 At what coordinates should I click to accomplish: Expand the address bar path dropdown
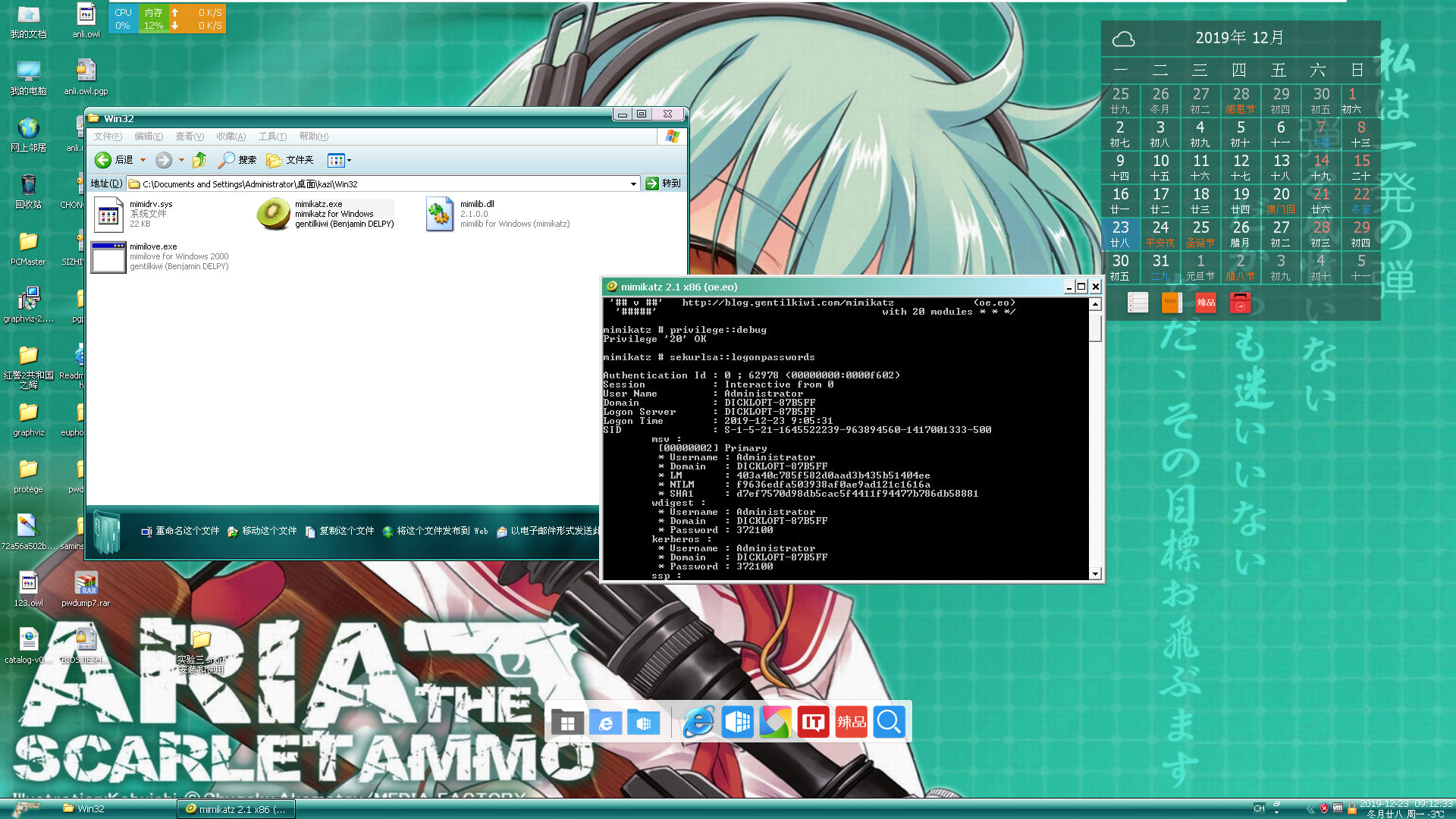point(633,184)
